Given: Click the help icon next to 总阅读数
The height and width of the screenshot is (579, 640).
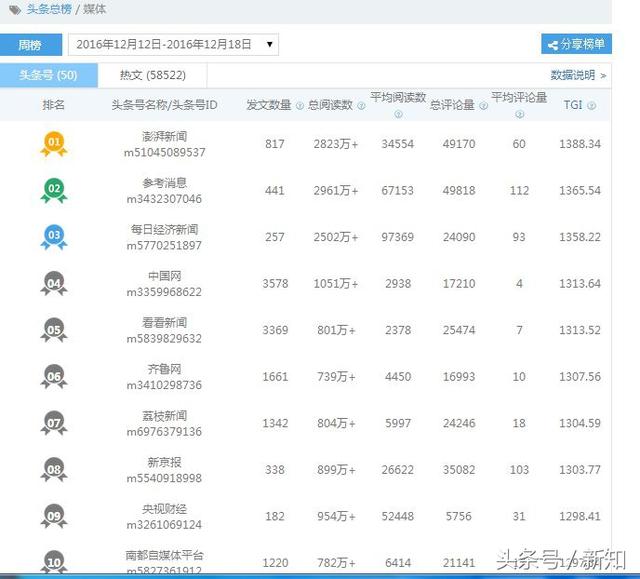Looking at the screenshot, I should click(361, 106).
